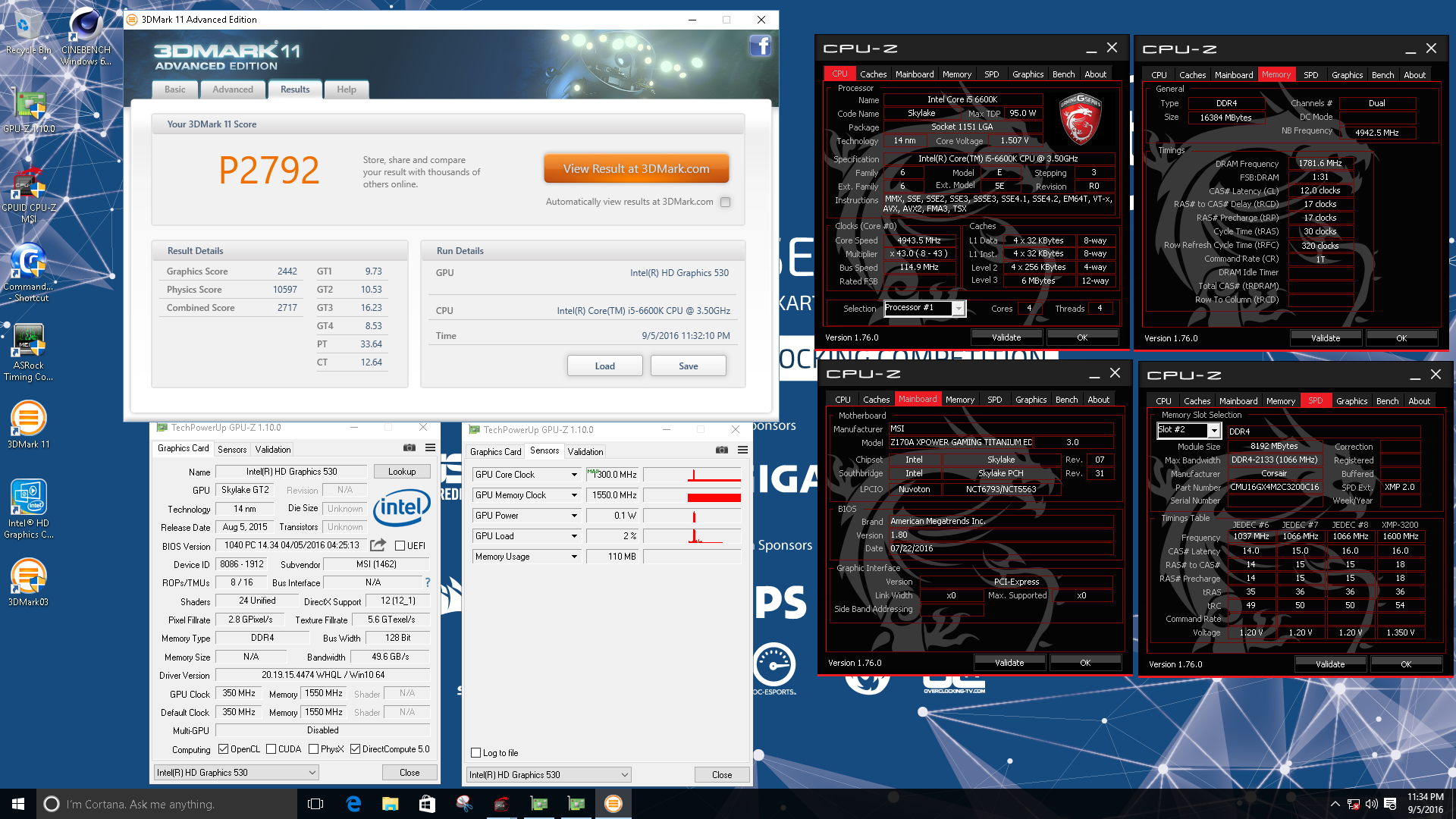Open Intel HD Graphics Control Panel icon

[x=29, y=510]
